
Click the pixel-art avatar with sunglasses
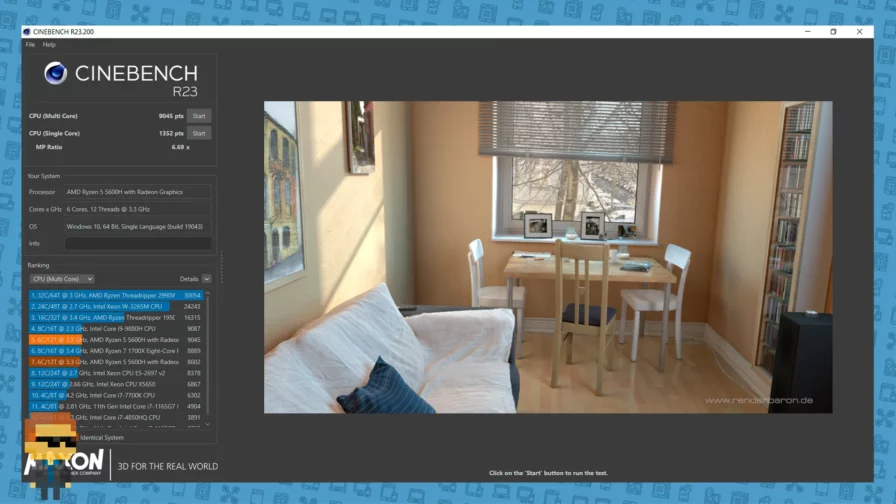click(50, 457)
